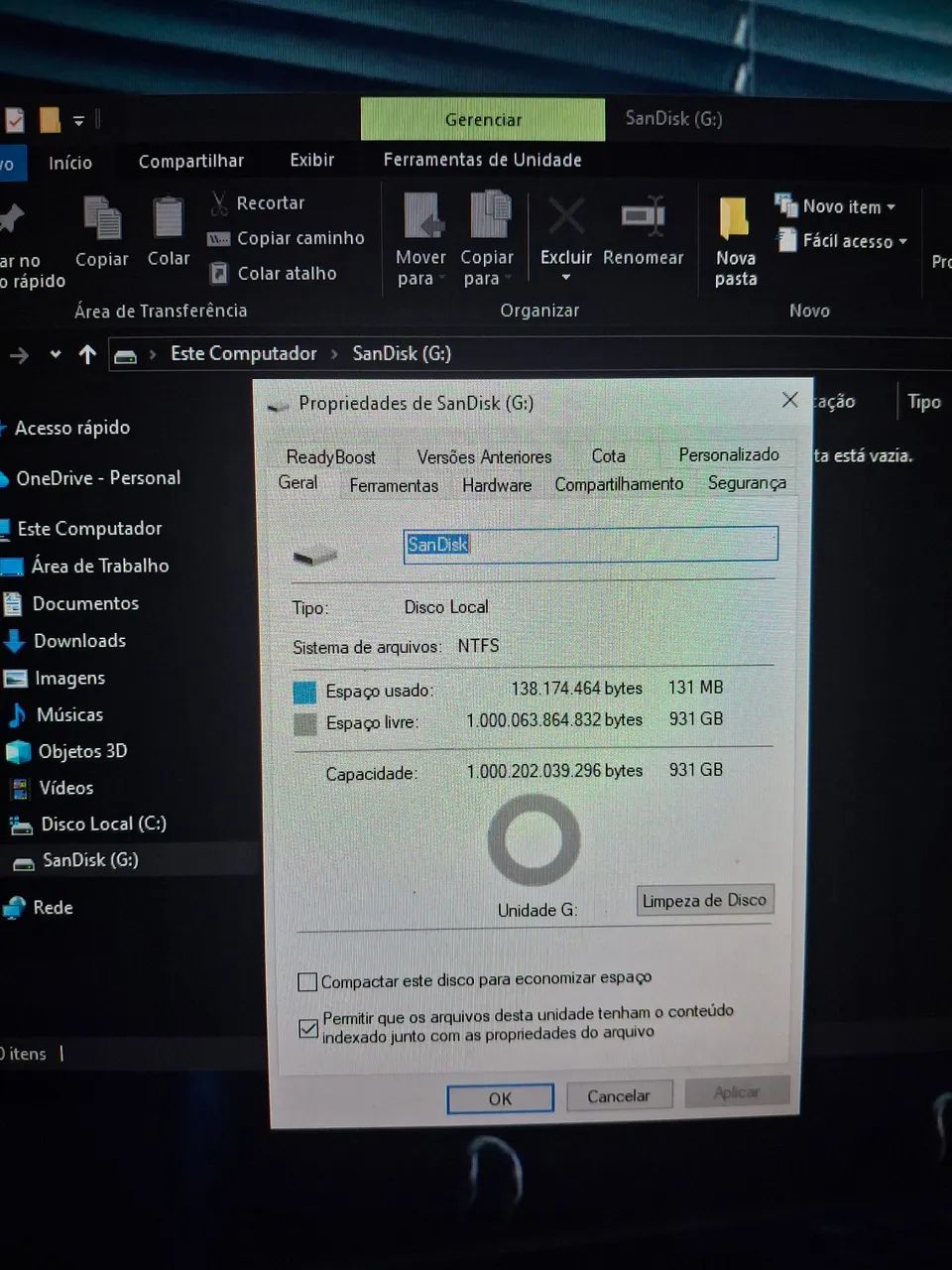The width and height of the screenshot is (952, 1270).
Task: Close the Propriedades de SanDisk dialog
Action: point(789,400)
